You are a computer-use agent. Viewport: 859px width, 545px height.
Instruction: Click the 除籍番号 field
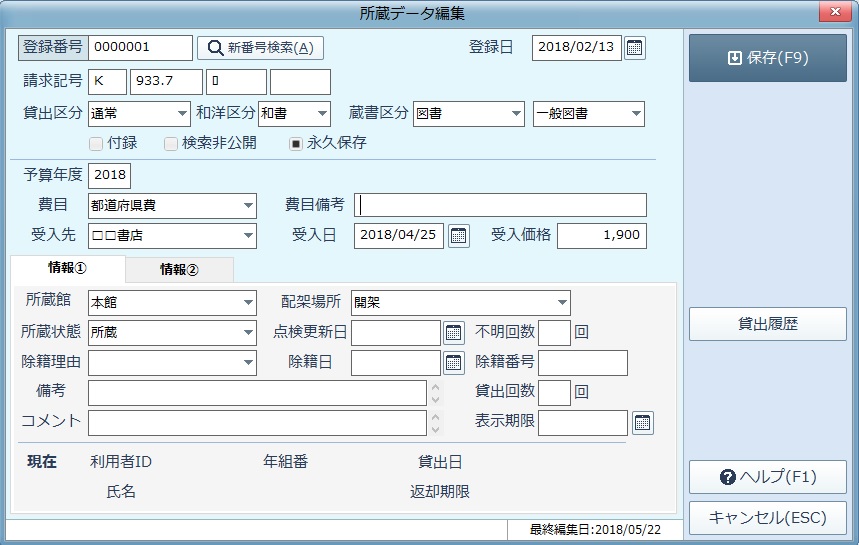point(583,363)
